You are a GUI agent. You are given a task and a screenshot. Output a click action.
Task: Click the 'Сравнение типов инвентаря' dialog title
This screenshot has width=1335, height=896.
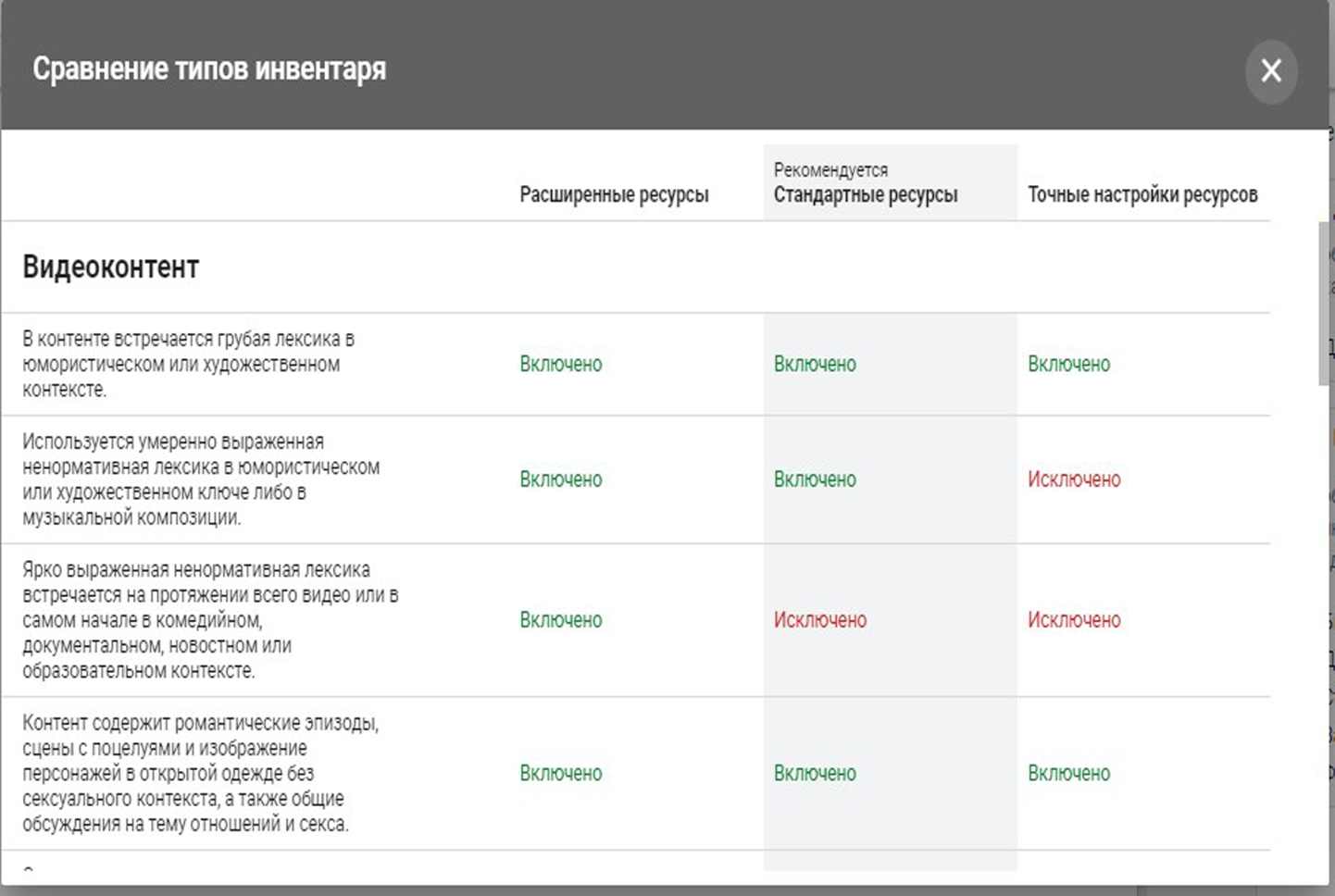click(209, 69)
